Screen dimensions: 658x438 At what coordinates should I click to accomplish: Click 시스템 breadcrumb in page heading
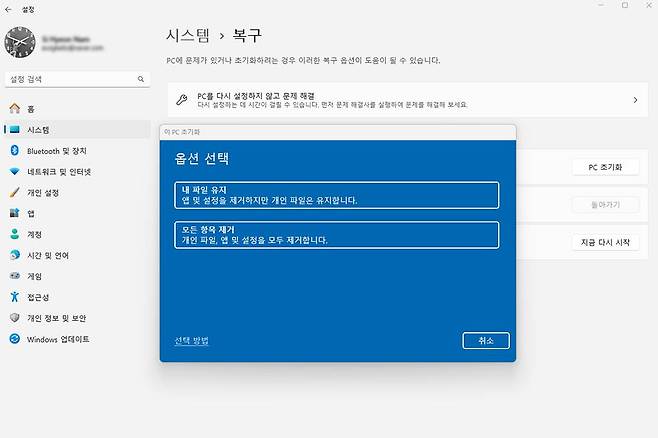click(x=188, y=35)
